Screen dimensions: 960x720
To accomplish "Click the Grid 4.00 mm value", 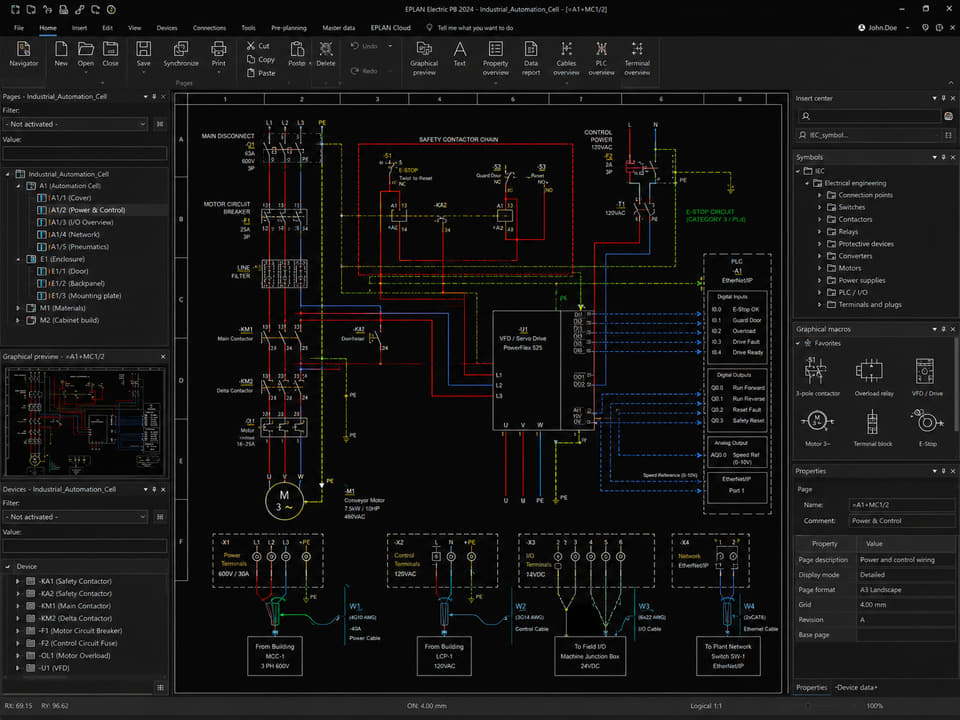I will [905, 604].
